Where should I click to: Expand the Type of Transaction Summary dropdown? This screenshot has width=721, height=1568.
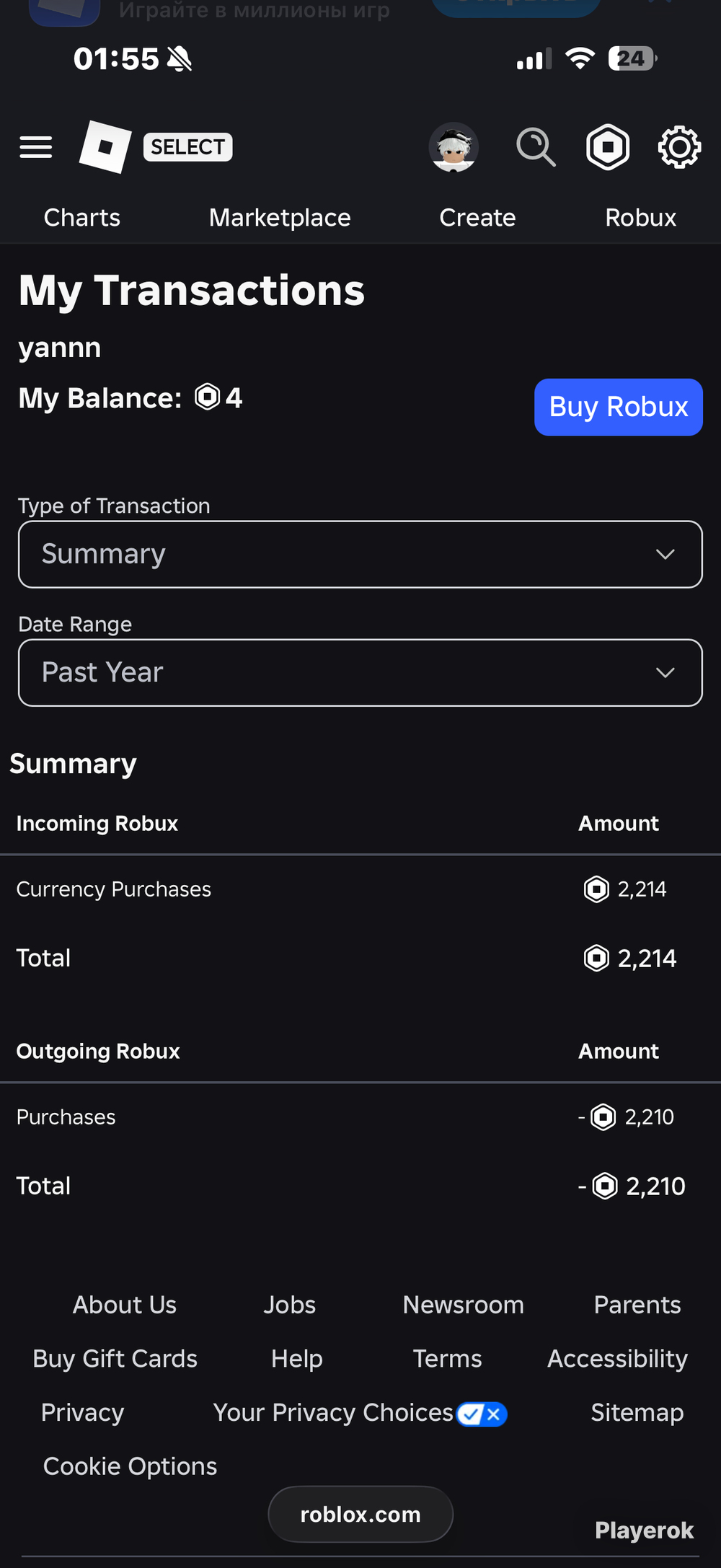click(360, 554)
